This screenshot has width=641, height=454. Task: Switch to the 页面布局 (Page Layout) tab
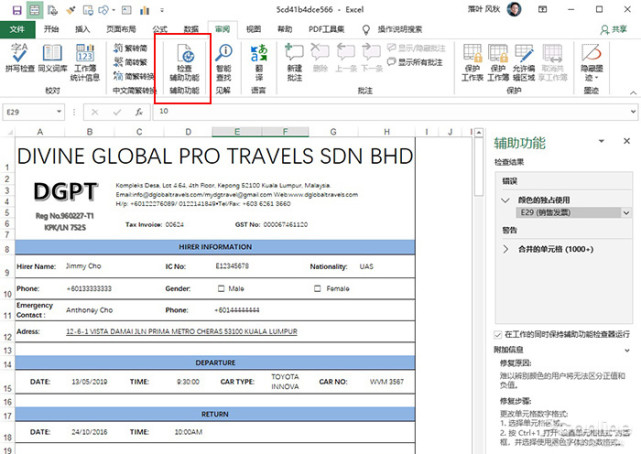121,29
